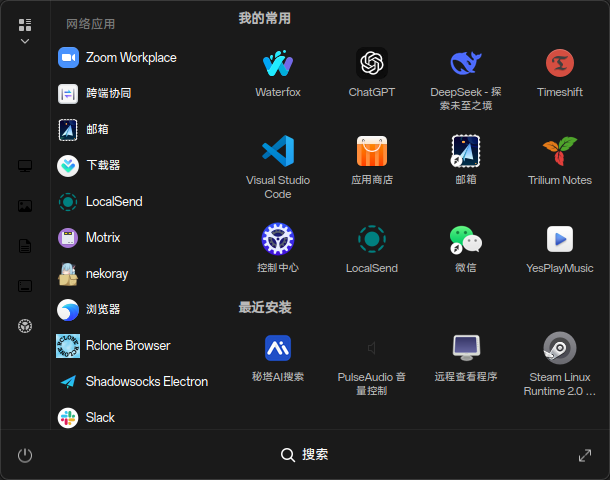Launch Waterfox from favorites

click(278, 74)
